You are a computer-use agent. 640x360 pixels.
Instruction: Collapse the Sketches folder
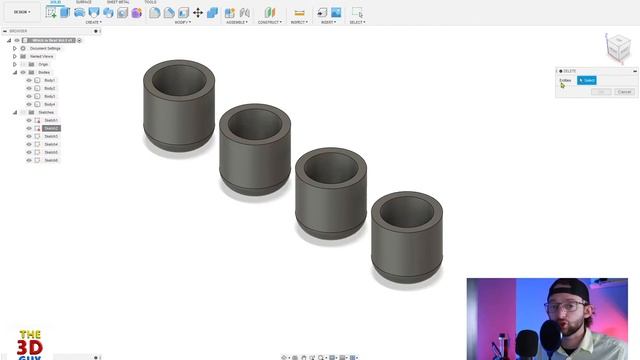(15, 112)
